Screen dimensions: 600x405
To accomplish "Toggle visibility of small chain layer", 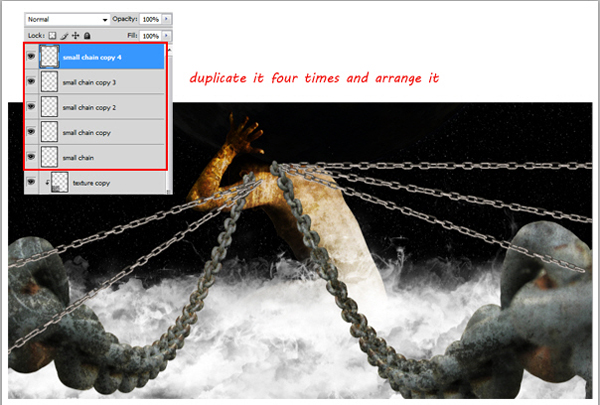I will pyautogui.click(x=31, y=156).
